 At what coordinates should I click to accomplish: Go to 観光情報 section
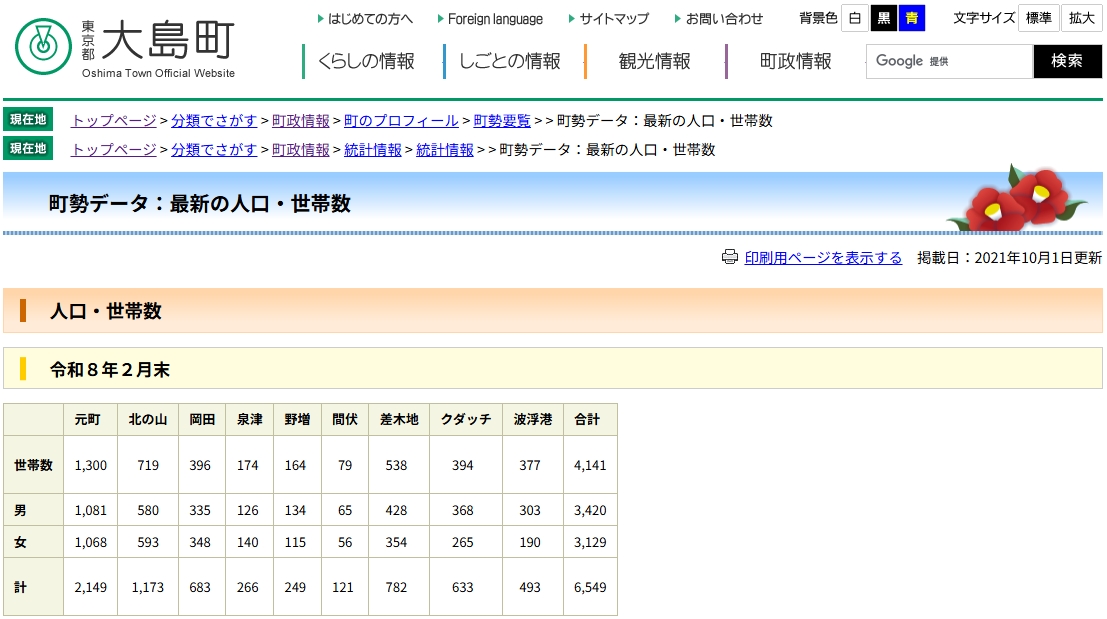coord(654,61)
